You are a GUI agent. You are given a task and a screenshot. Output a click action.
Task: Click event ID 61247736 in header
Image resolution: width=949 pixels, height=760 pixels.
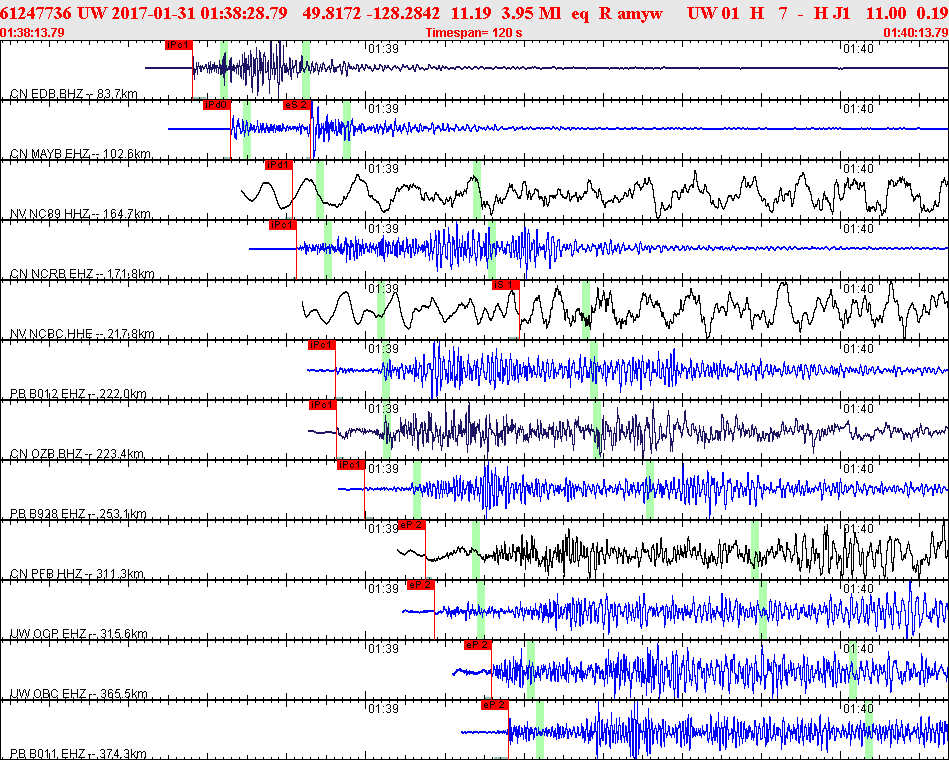click(x=36, y=13)
